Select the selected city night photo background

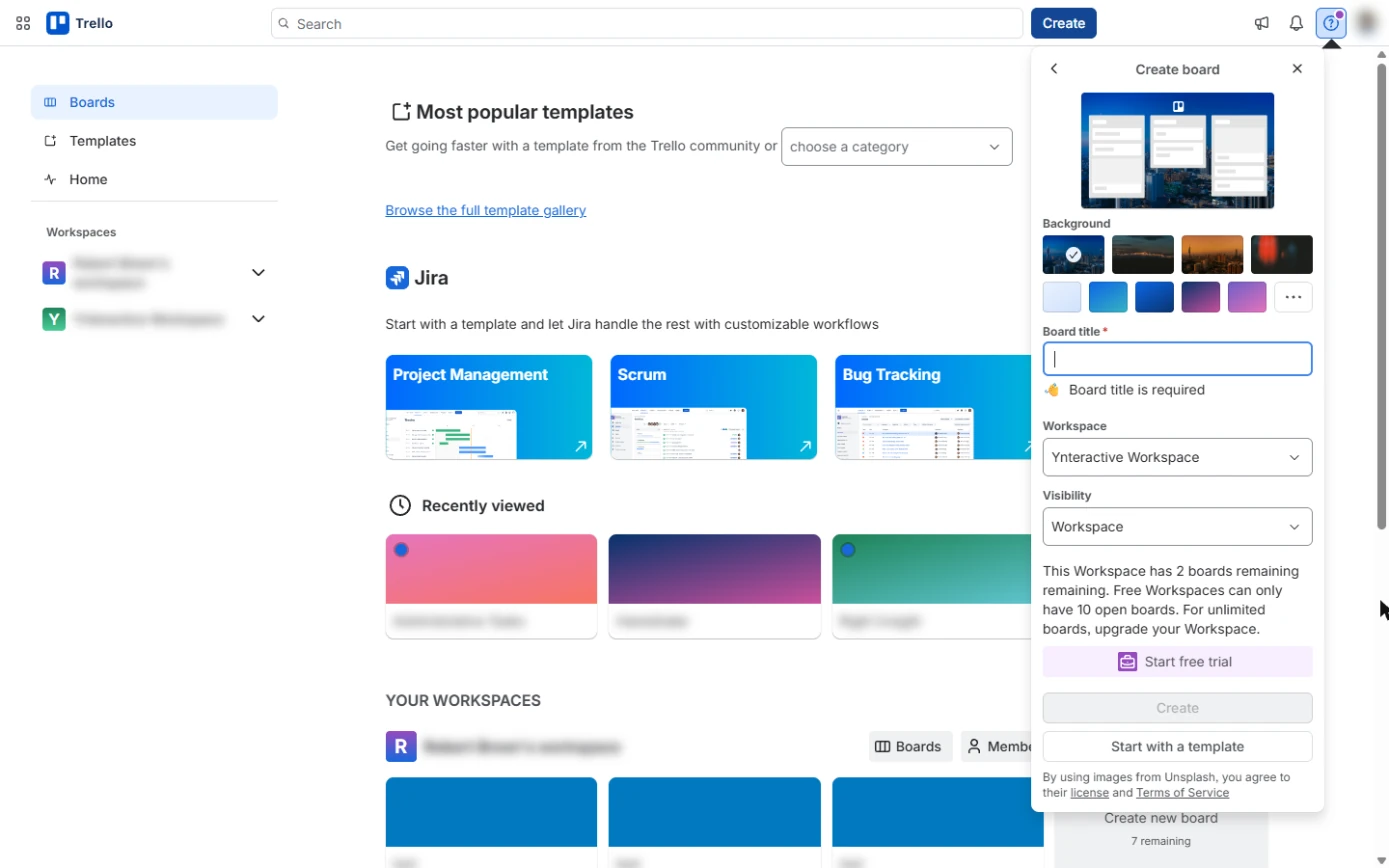(x=1073, y=255)
